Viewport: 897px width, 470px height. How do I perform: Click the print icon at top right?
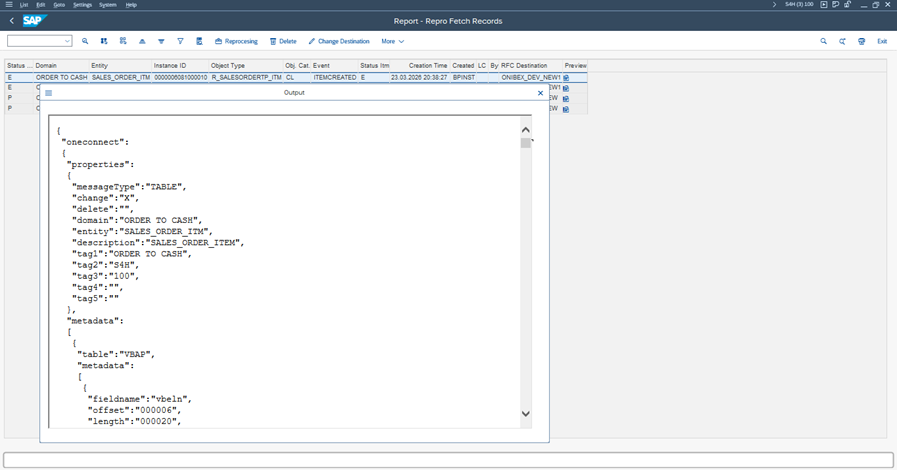(862, 42)
